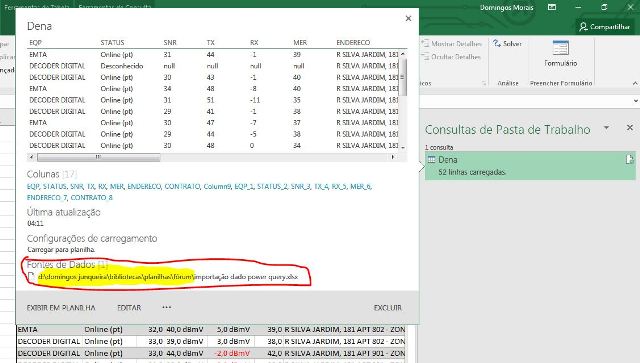Click the table icon next to Dena
This screenshot has height=363, width=640.
pyautogui.click(x=431, y=160)
